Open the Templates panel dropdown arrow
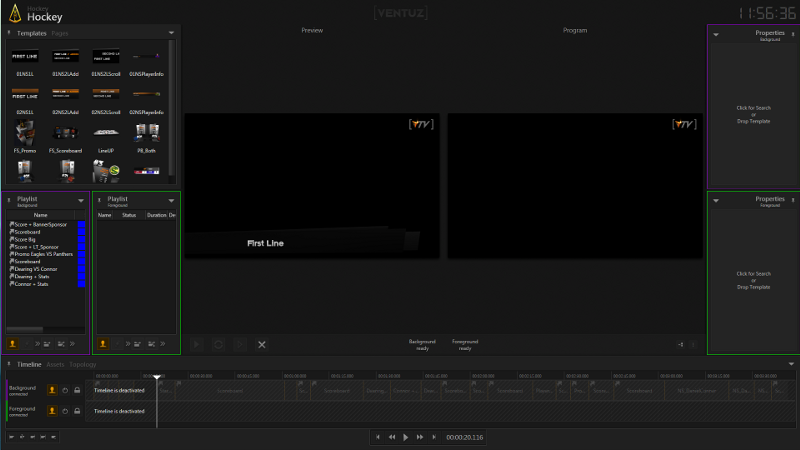Viewport: 800px width, 450px height. pos(171,33)
